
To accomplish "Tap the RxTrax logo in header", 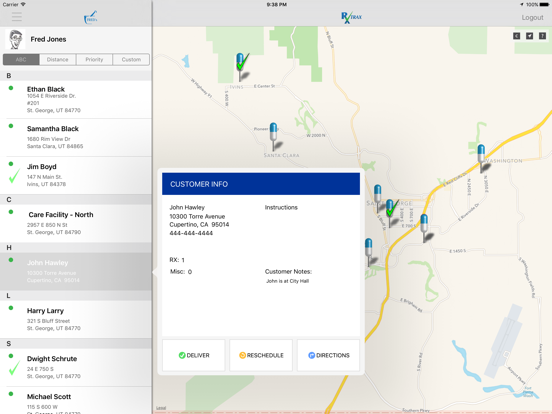I will coord(351,17).
